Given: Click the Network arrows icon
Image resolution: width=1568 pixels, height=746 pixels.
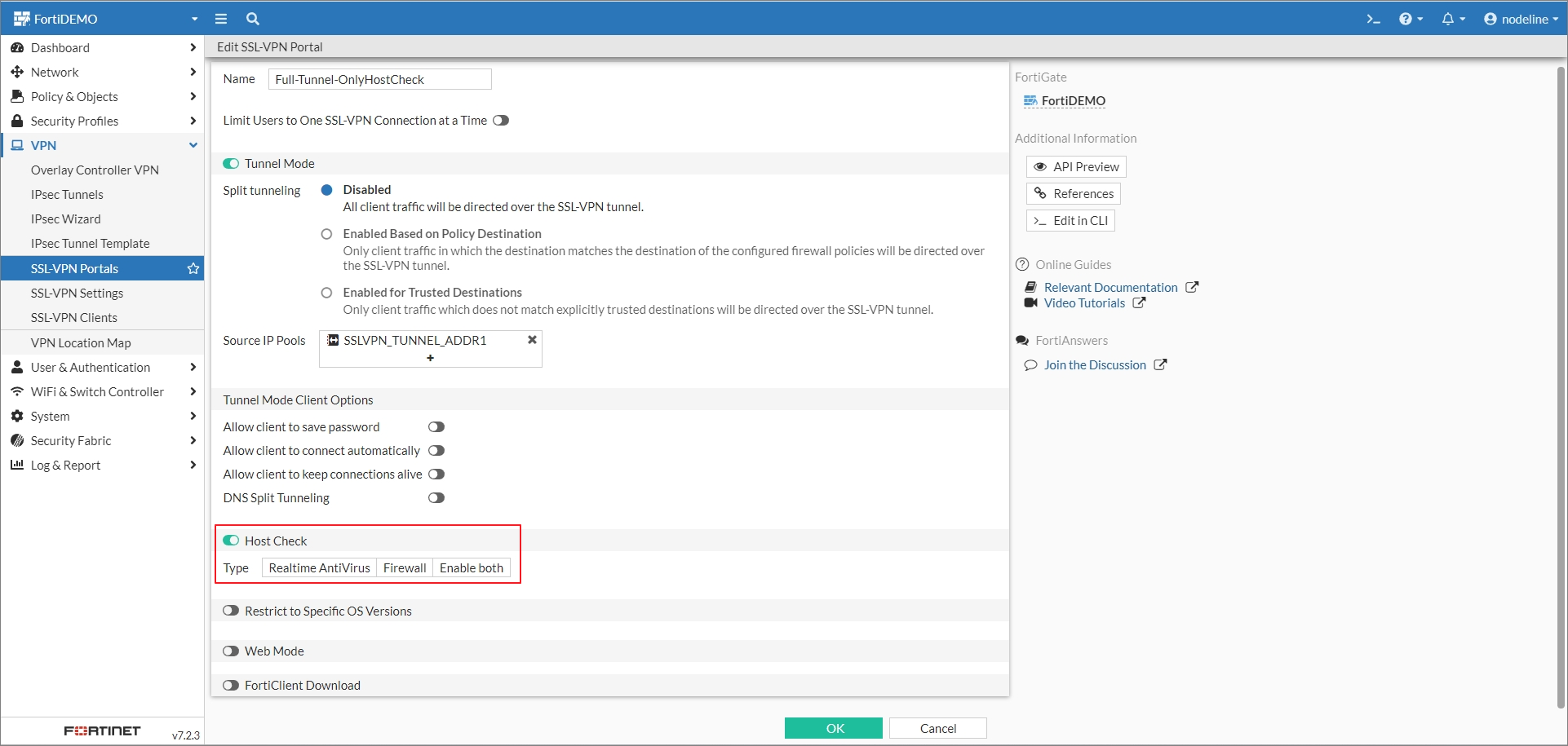Looking at the screenshot, I should point(17,72).
